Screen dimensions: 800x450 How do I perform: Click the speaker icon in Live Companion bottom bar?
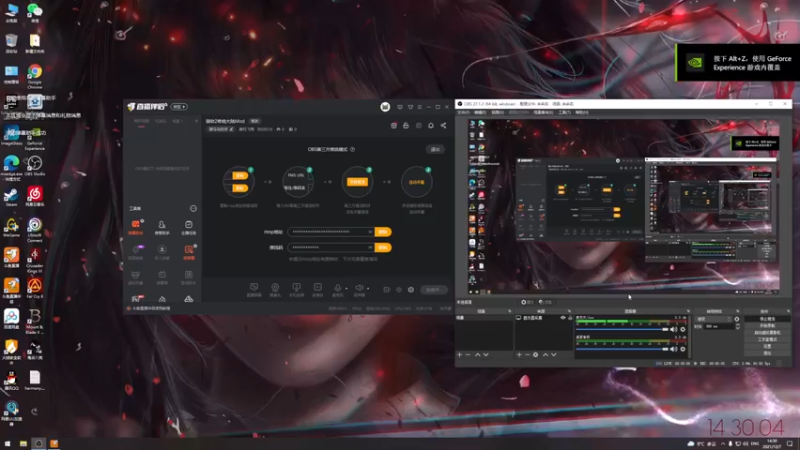click(359, 288)
